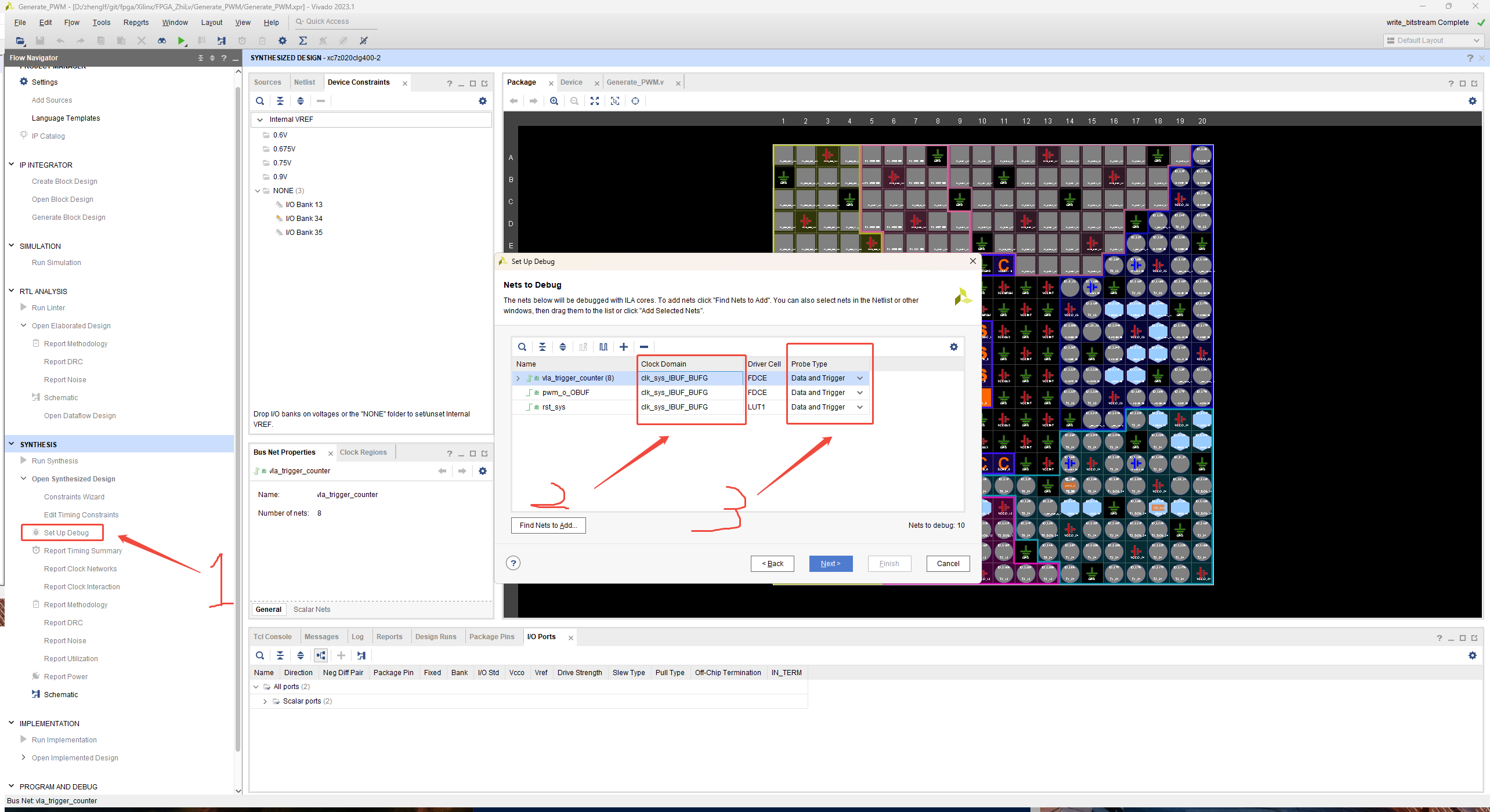Expand the vla_trigger_counter bus net row

click(518, 378)
